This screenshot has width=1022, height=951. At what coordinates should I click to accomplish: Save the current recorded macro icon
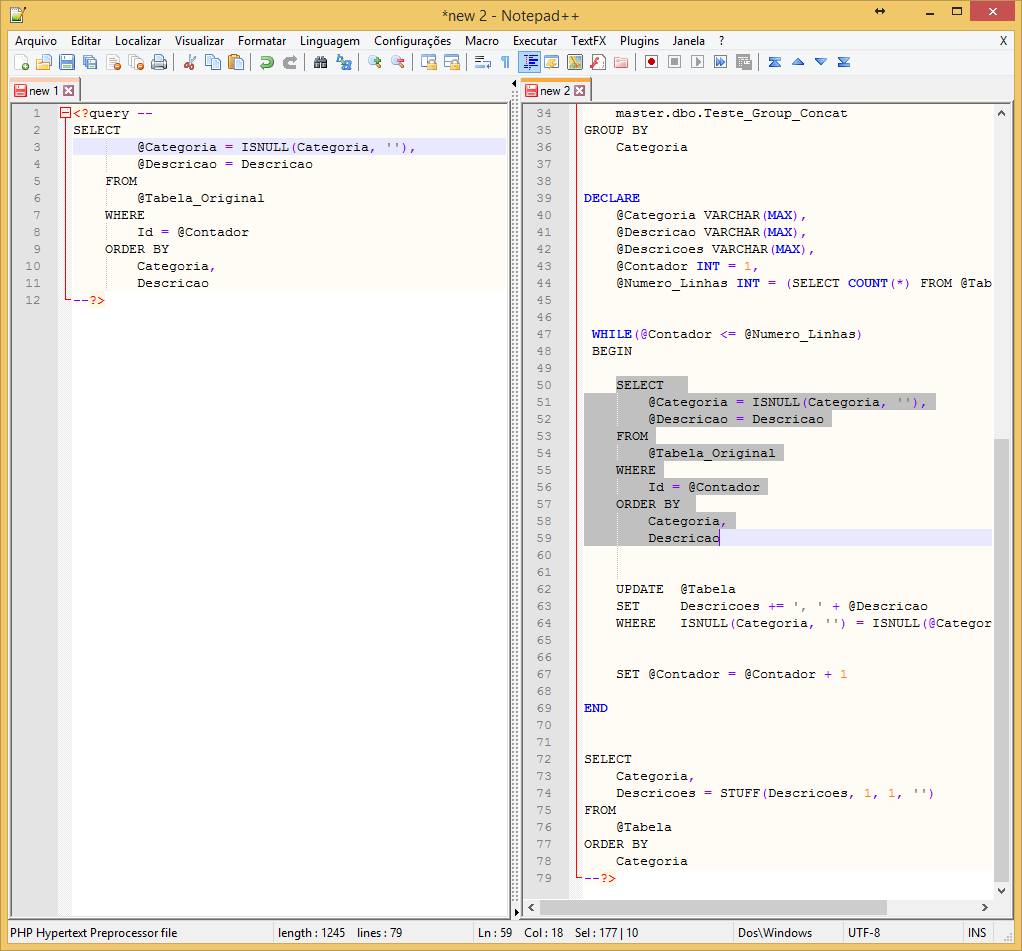click(x=744, y=63)
